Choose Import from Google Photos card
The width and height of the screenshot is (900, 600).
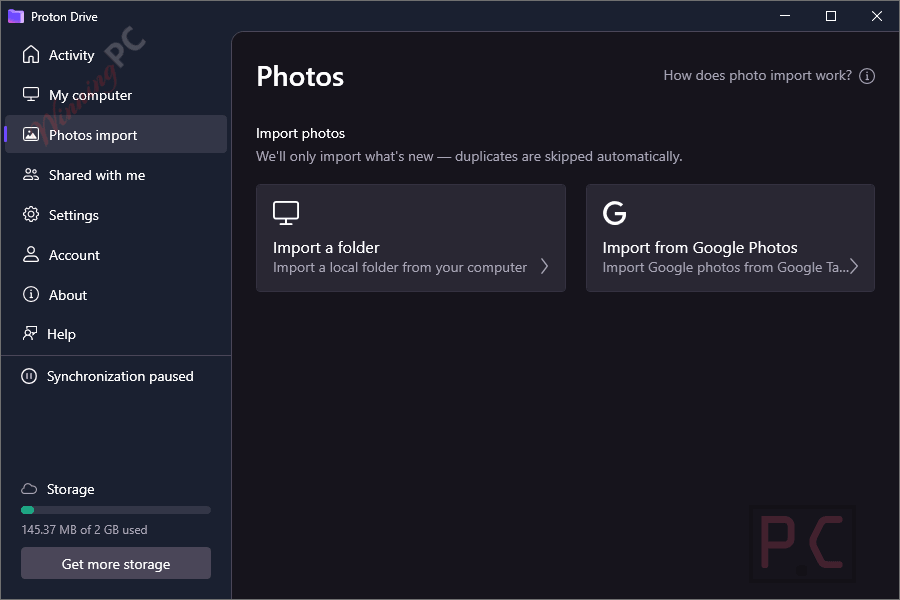tap(730, 238)
